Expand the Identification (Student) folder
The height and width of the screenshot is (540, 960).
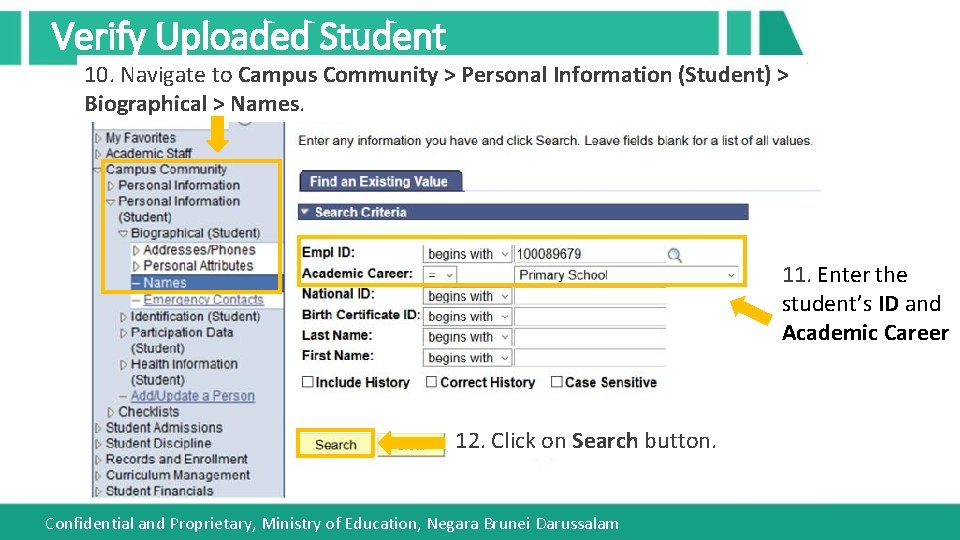point(123,317)
